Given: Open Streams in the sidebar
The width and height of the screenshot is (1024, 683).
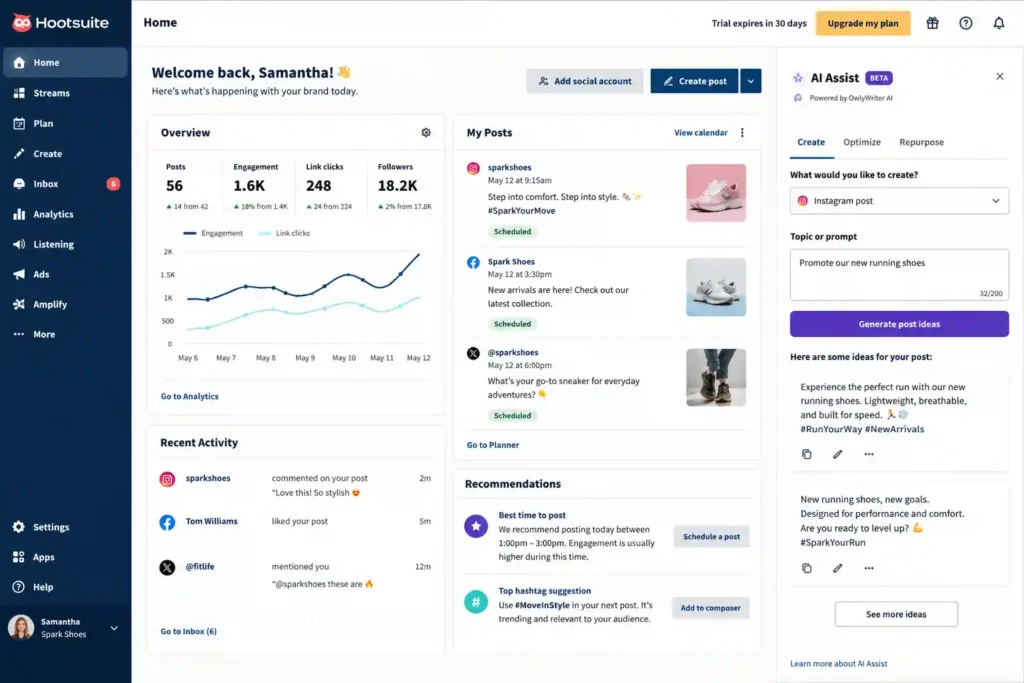Looking at the screenshot, I should pyautogui.click(x=65, y=93).
